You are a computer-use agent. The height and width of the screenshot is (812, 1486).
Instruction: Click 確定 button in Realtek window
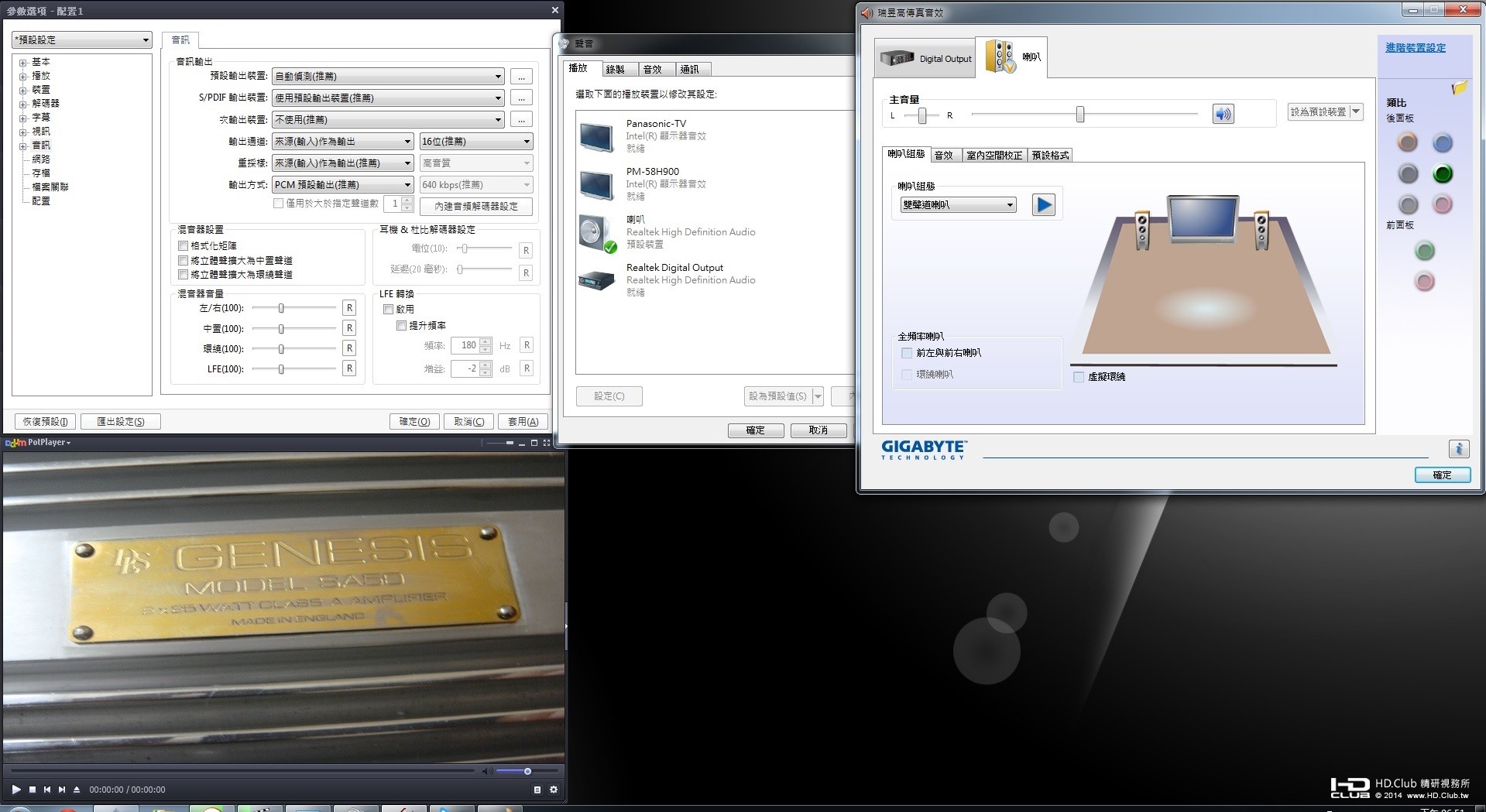[1442, 475]
